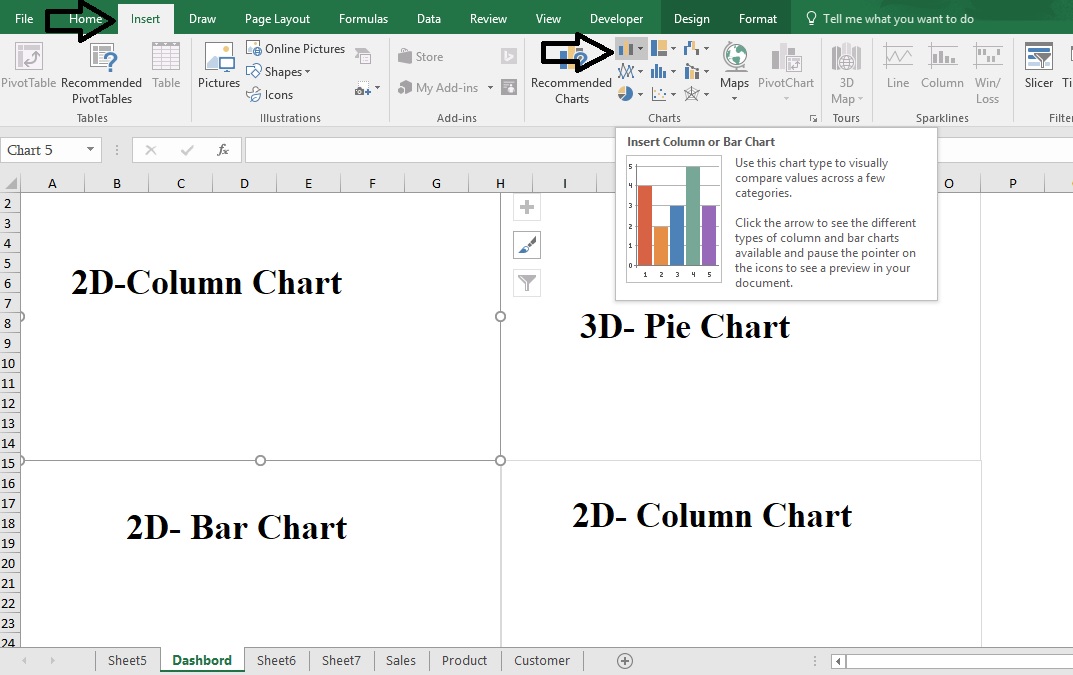Click the formula bar Cancel X button
This screenshot has height=675, width=1073.
(x=151, y=150)
